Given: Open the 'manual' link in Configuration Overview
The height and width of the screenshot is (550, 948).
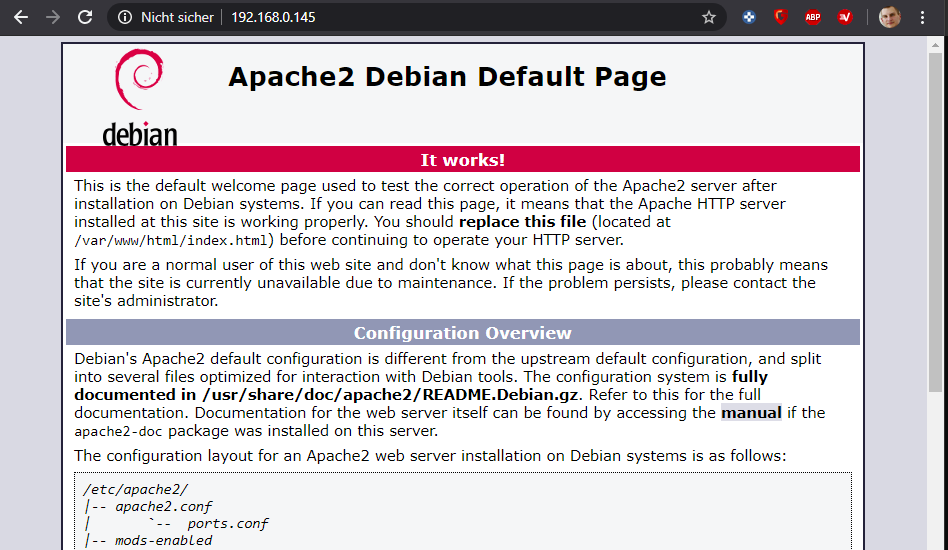Looking at the screenshot, I should tap(751, 412).
